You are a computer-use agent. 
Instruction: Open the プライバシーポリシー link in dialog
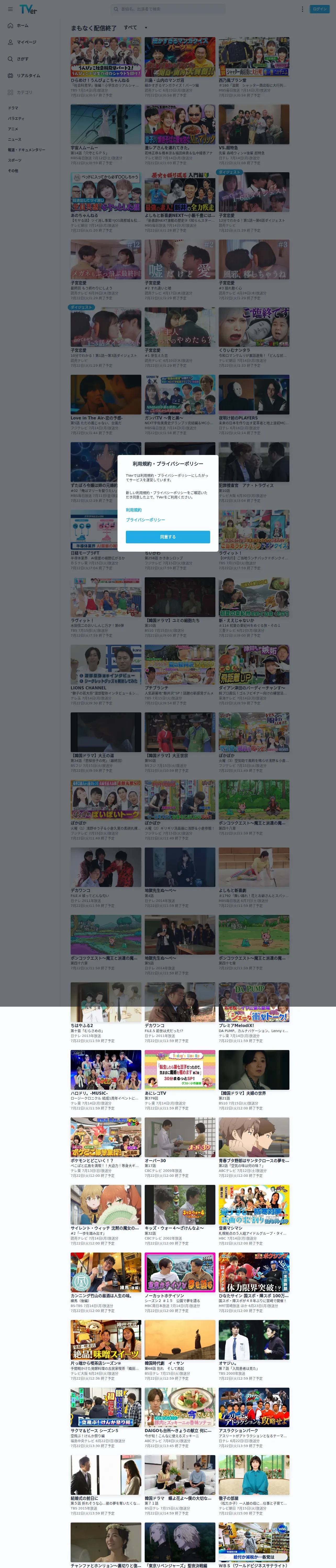pos(145,520)
